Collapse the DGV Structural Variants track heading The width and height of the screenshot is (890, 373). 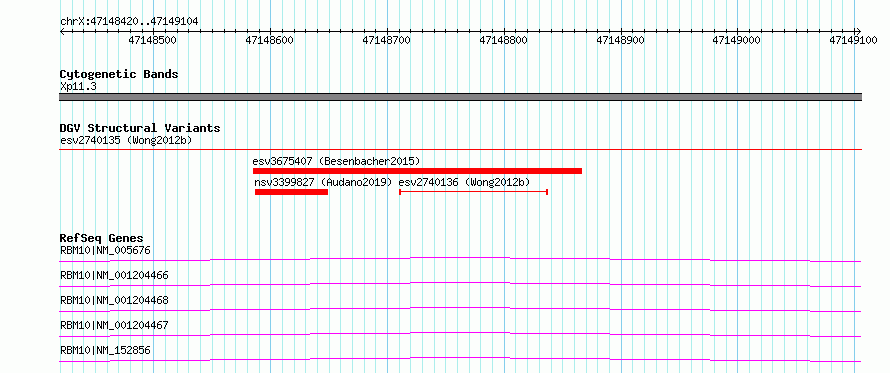point(140,128)
